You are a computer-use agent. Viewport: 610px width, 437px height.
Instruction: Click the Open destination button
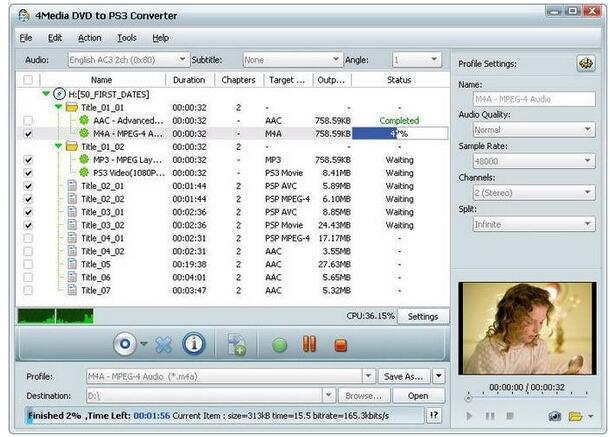[418, 395]
